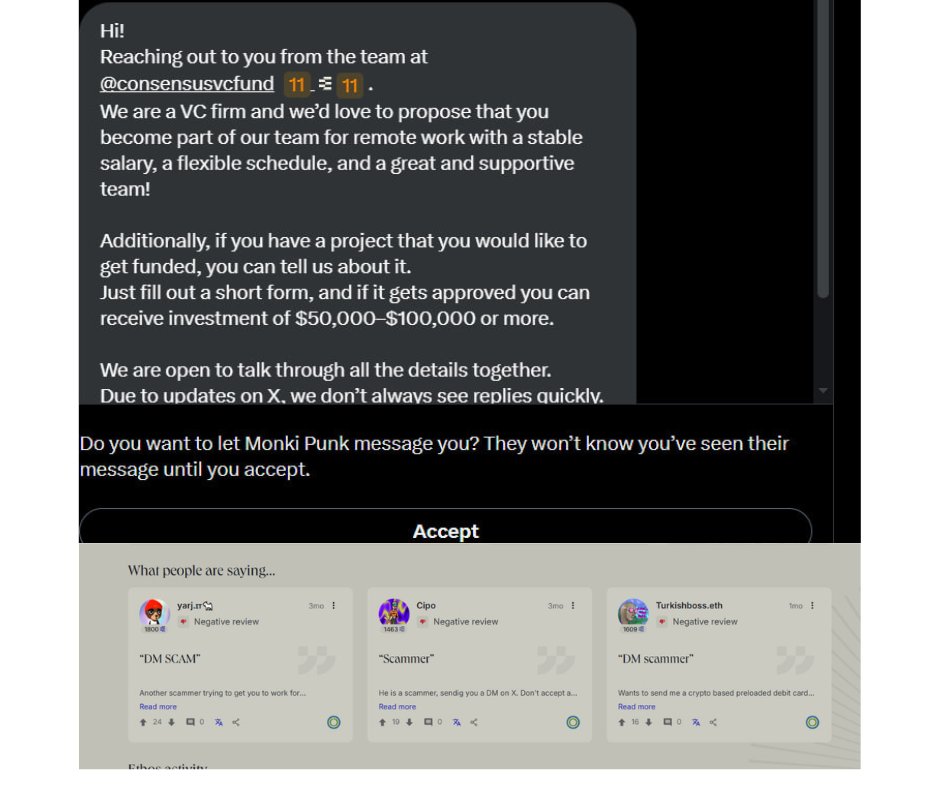Viewport: 940px width, 788px height.
Task: Open the @consensusvcfund mention link
Action: coord(187,83)
